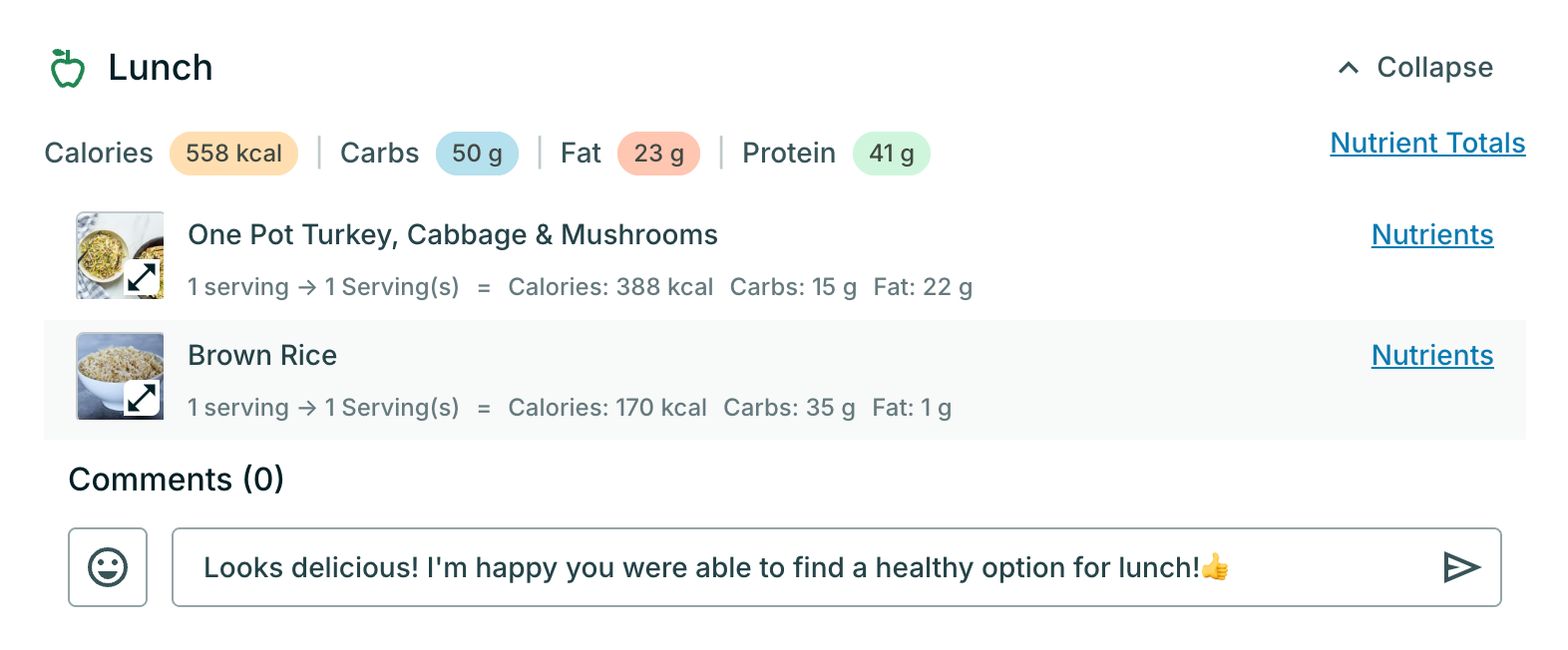Click the blue 50 g carbs badge

point(477,154)
